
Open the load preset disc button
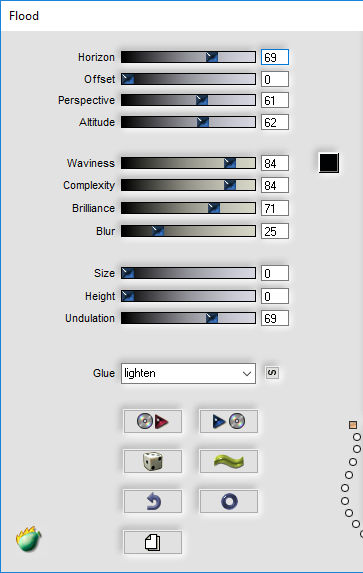[153, 421]
